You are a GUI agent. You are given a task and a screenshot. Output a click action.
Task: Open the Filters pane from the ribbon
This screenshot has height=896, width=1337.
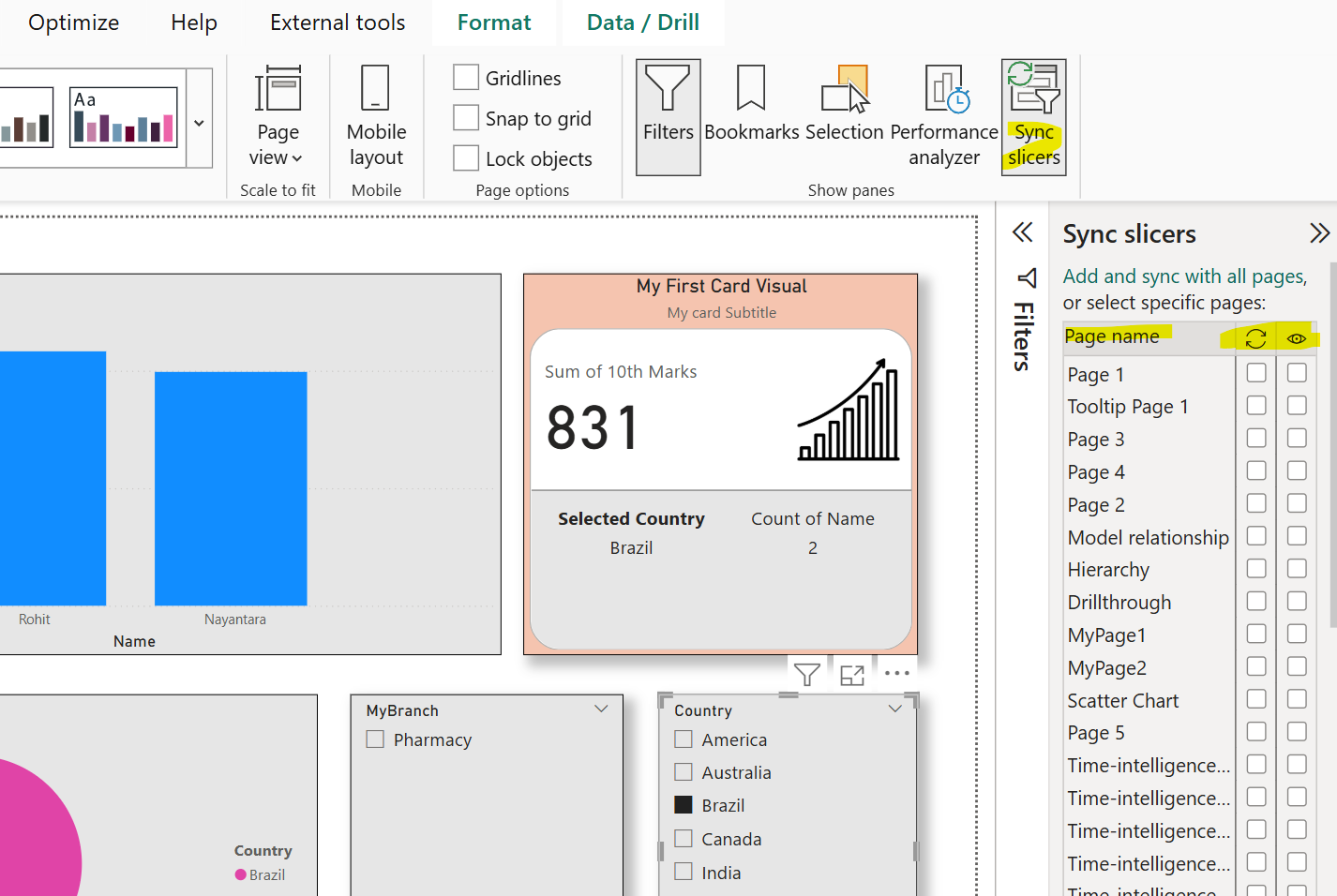(668, 116)
